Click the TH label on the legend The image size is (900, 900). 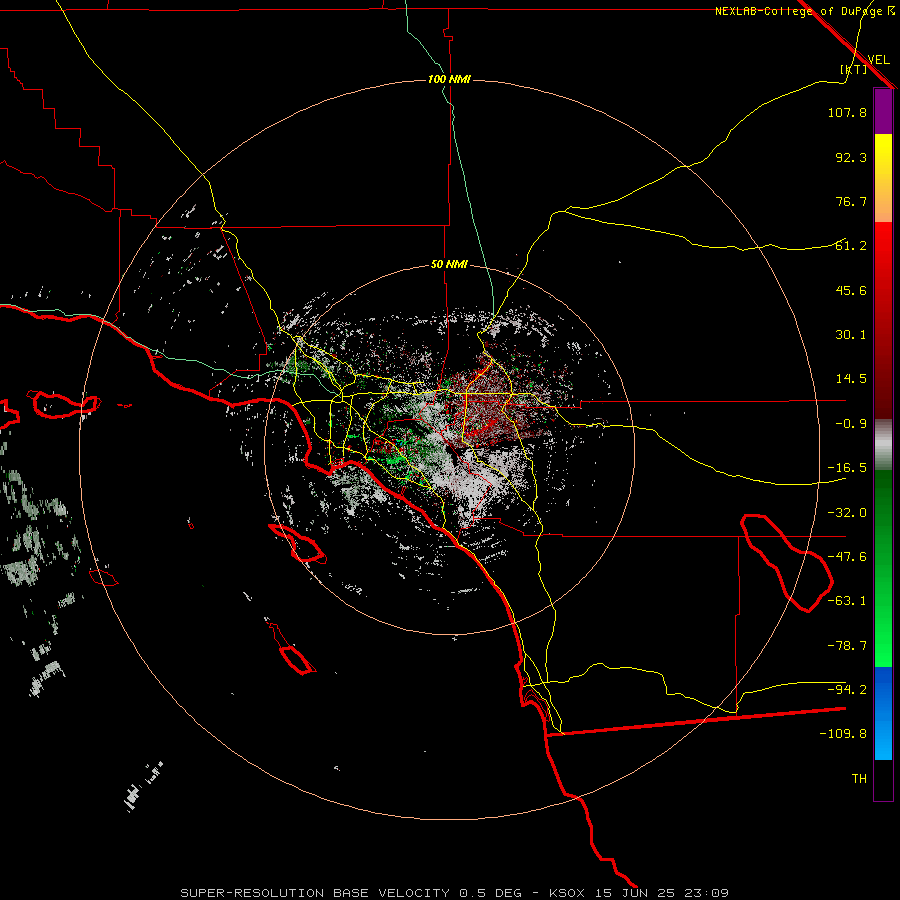point(859,779)
